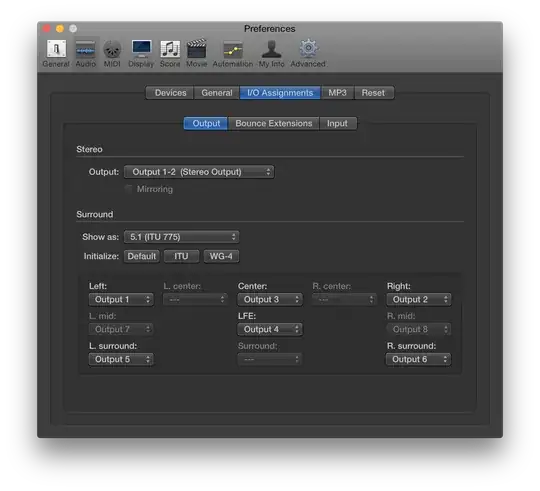Image resolution: width=540 pixels, height=491 pixels.
Task: Switch to the Devices tab
Action: (170, 93)
